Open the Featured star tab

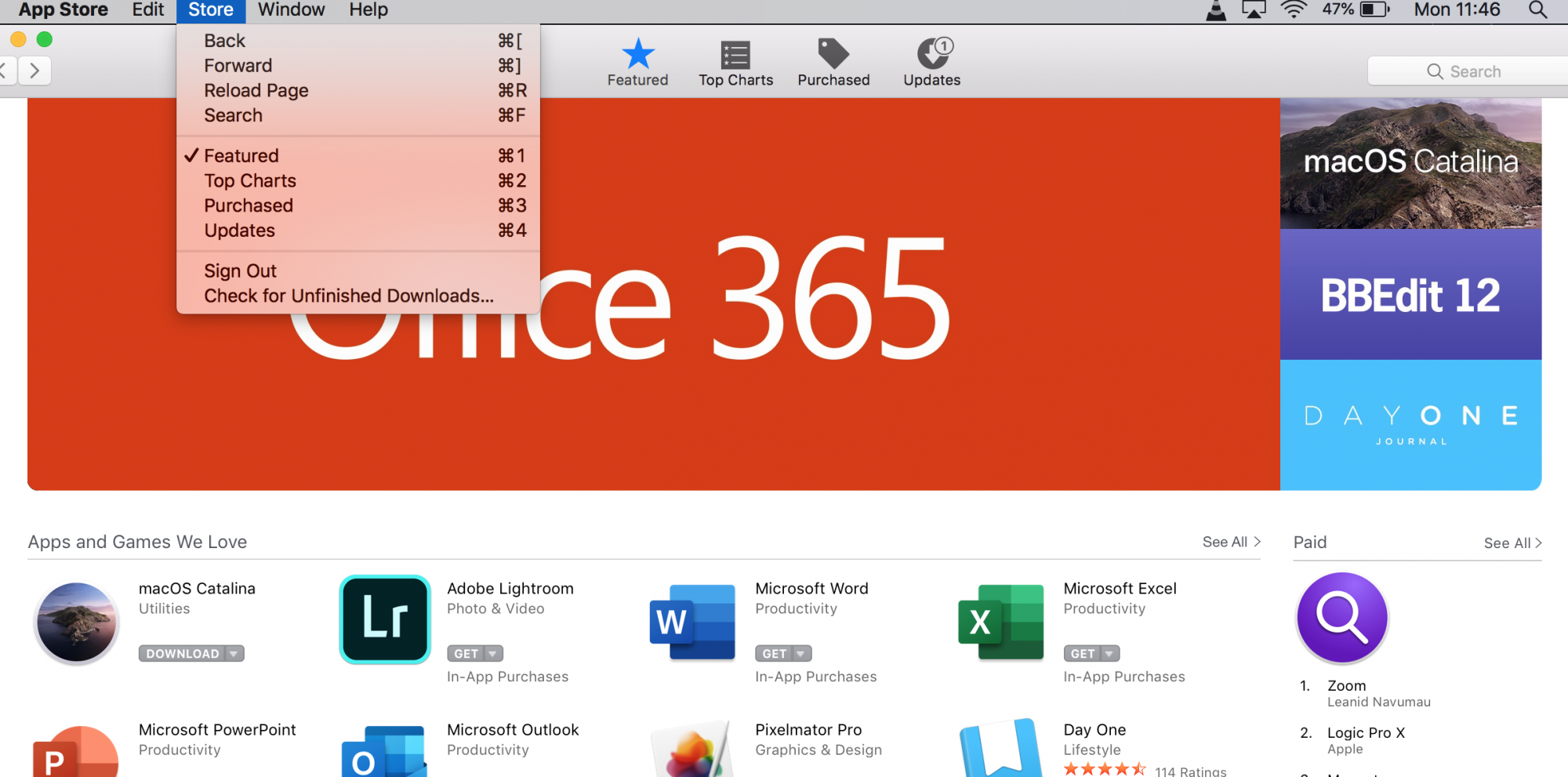[637, 62]
